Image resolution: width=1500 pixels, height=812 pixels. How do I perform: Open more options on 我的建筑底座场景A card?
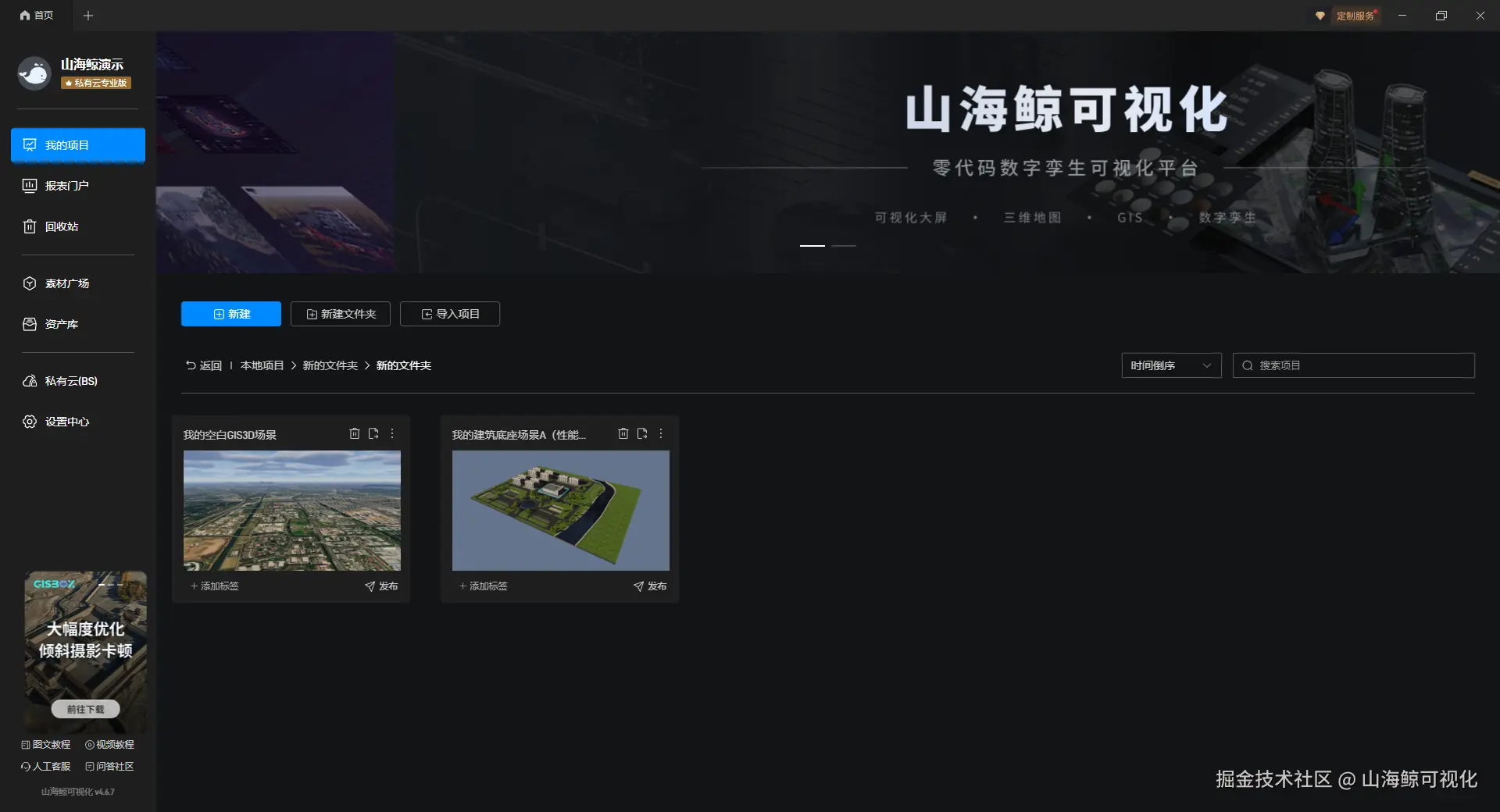coord(661,433)
